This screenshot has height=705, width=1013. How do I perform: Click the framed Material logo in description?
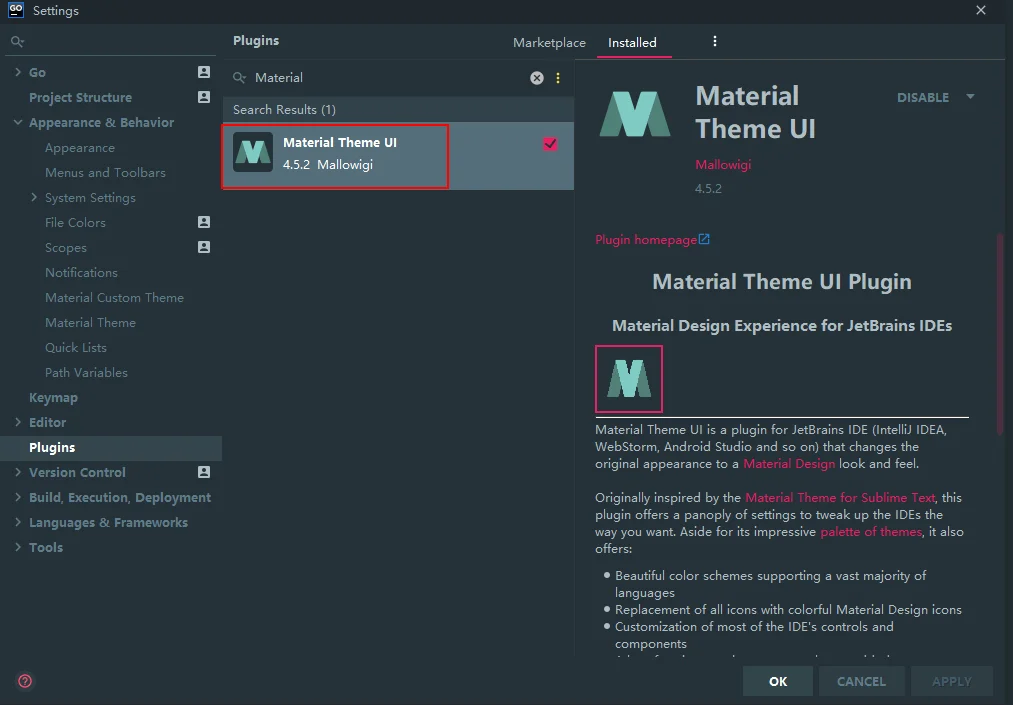[x=629, y=379]
